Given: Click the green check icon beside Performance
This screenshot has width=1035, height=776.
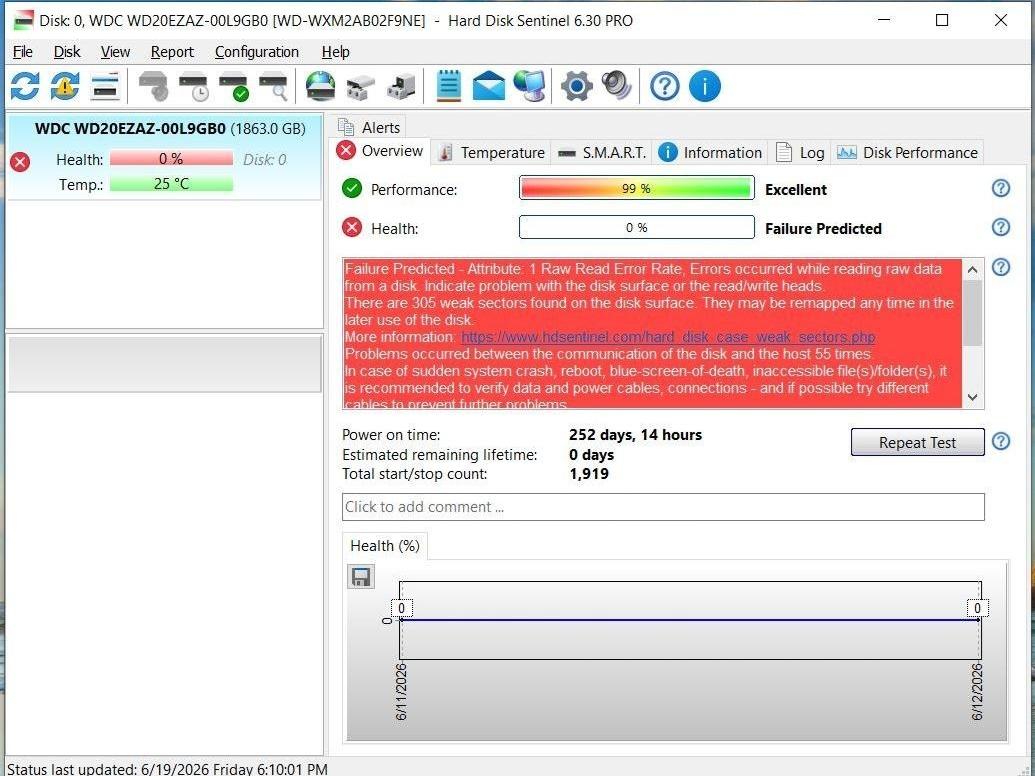Looking at the screenshot, I should [x=352, y=189].
